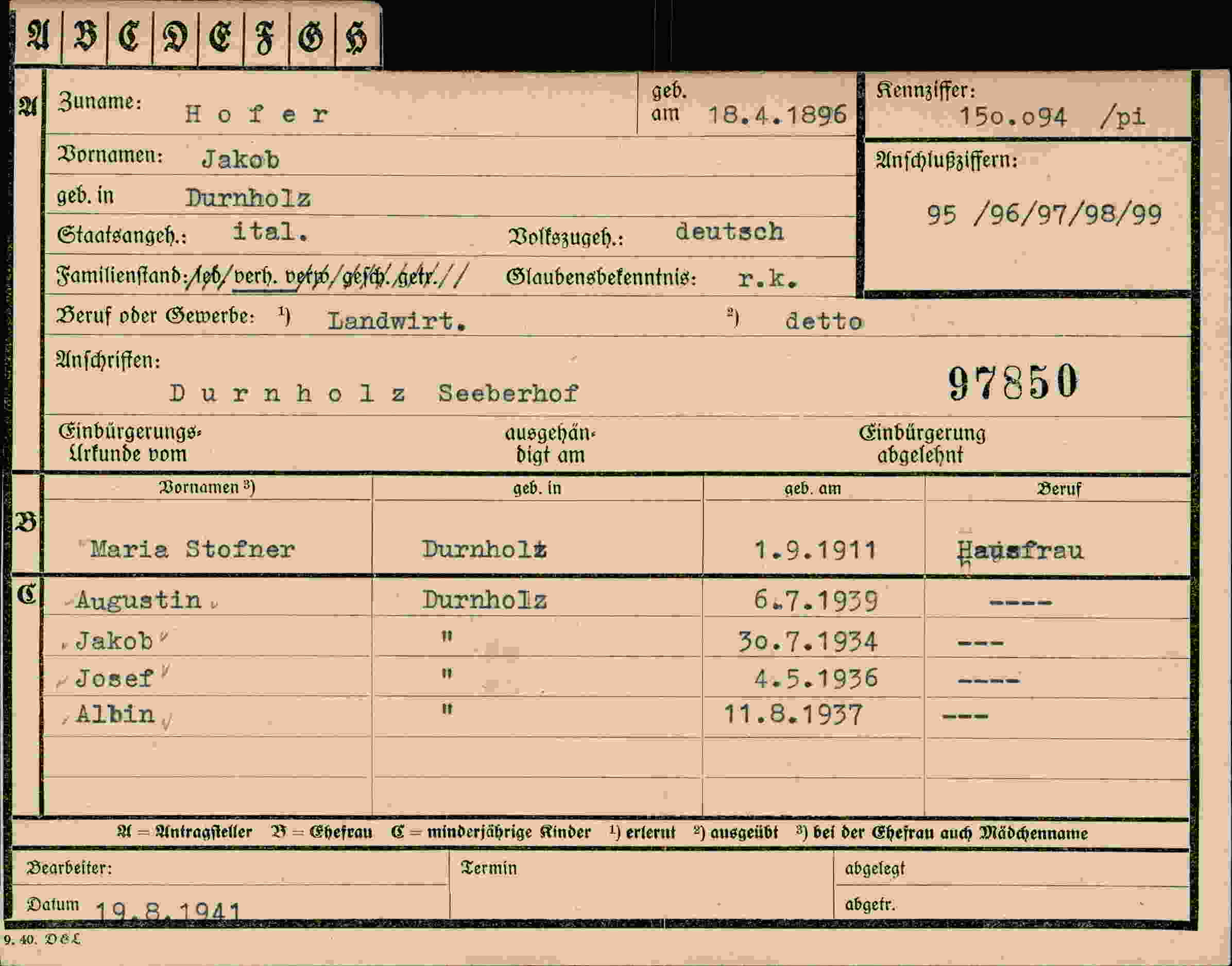Click the religion value 'r.k.'
The height and width of the screenshot is (966, 1232).
pos(767,278)
